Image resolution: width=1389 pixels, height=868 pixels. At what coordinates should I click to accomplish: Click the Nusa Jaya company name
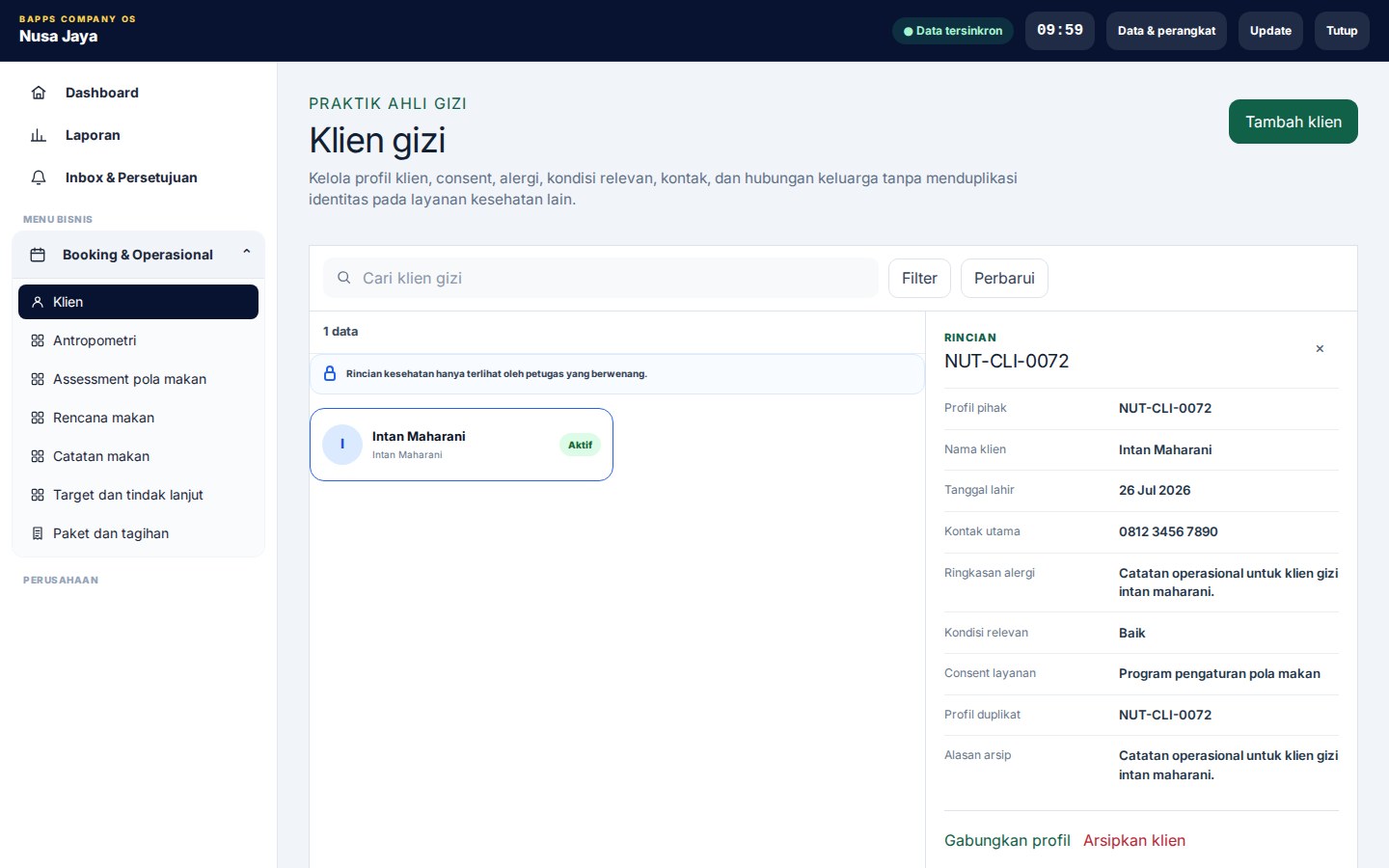tap(58, 37)
